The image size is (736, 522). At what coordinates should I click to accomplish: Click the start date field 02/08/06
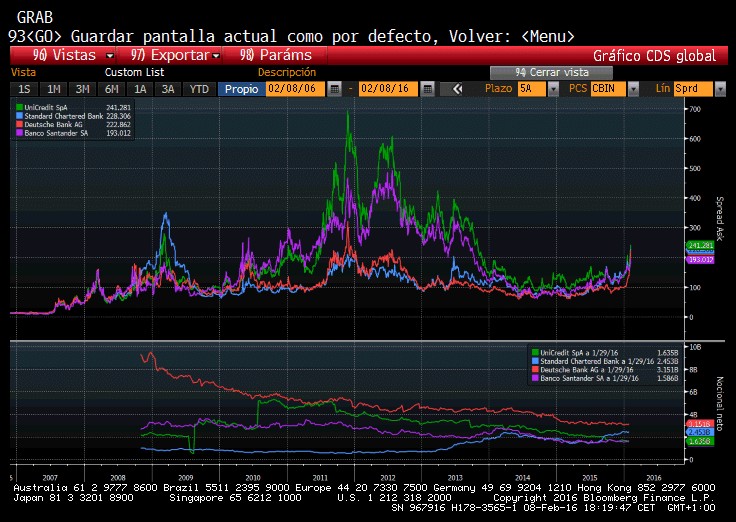[295, 89]
